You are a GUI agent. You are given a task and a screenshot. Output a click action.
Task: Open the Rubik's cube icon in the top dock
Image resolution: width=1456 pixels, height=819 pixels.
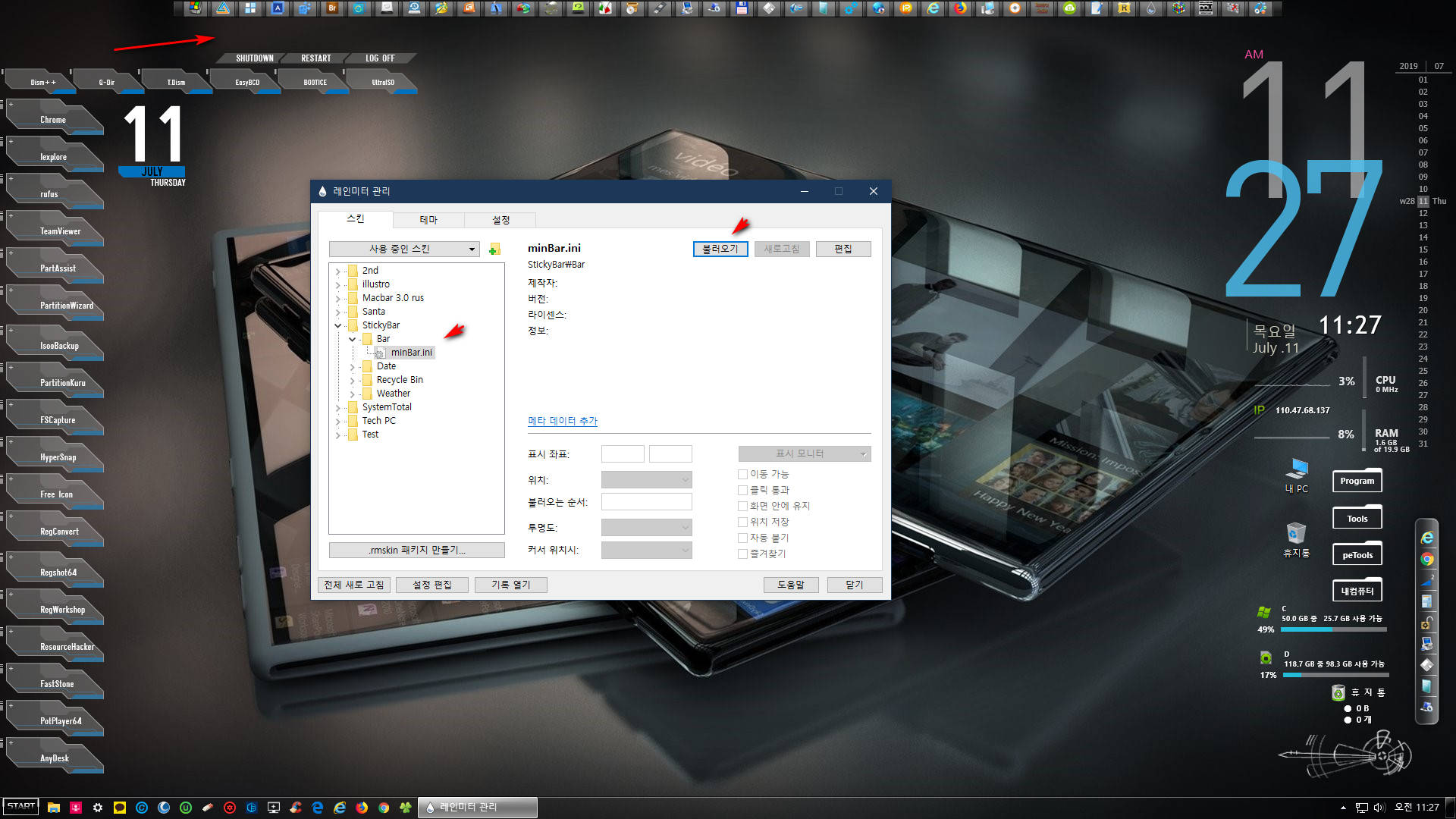click(x=1178, y=8)
